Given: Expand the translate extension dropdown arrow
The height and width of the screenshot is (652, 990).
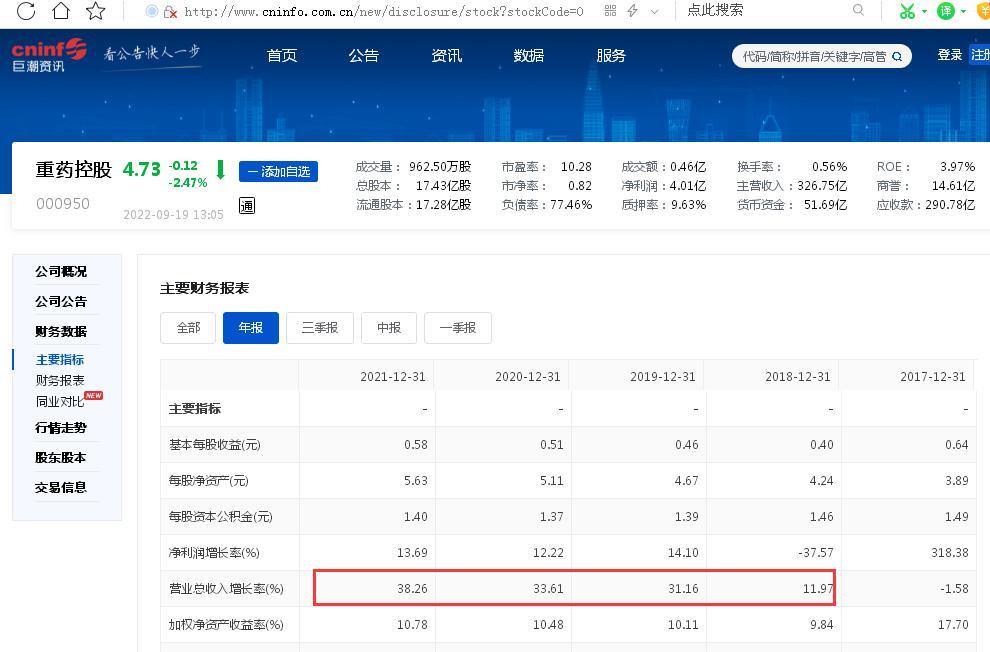Looking at the screenshot, I should tap(963, 11).
